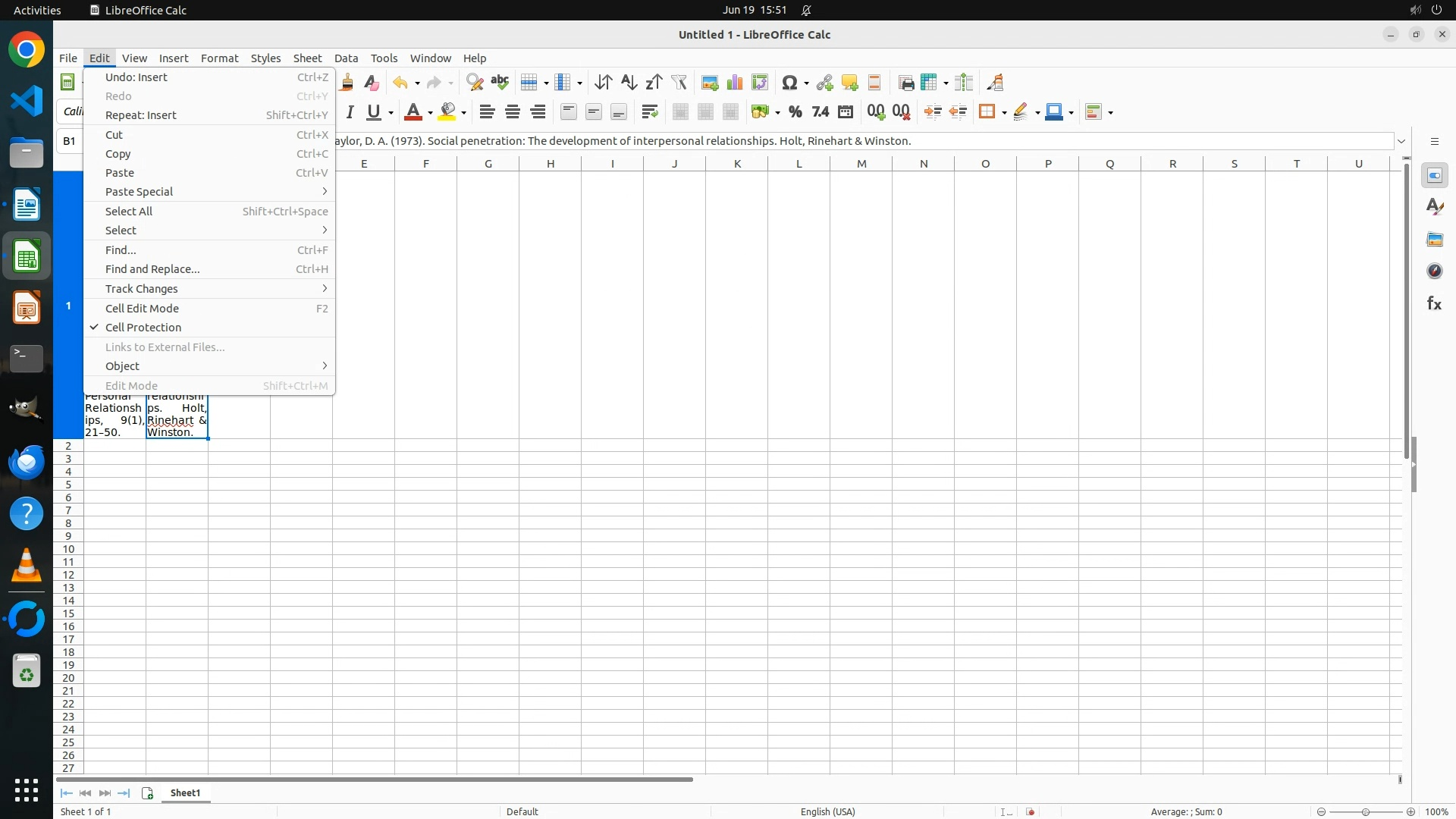Toggle the Cell Protection menu item

coord(143,328)
